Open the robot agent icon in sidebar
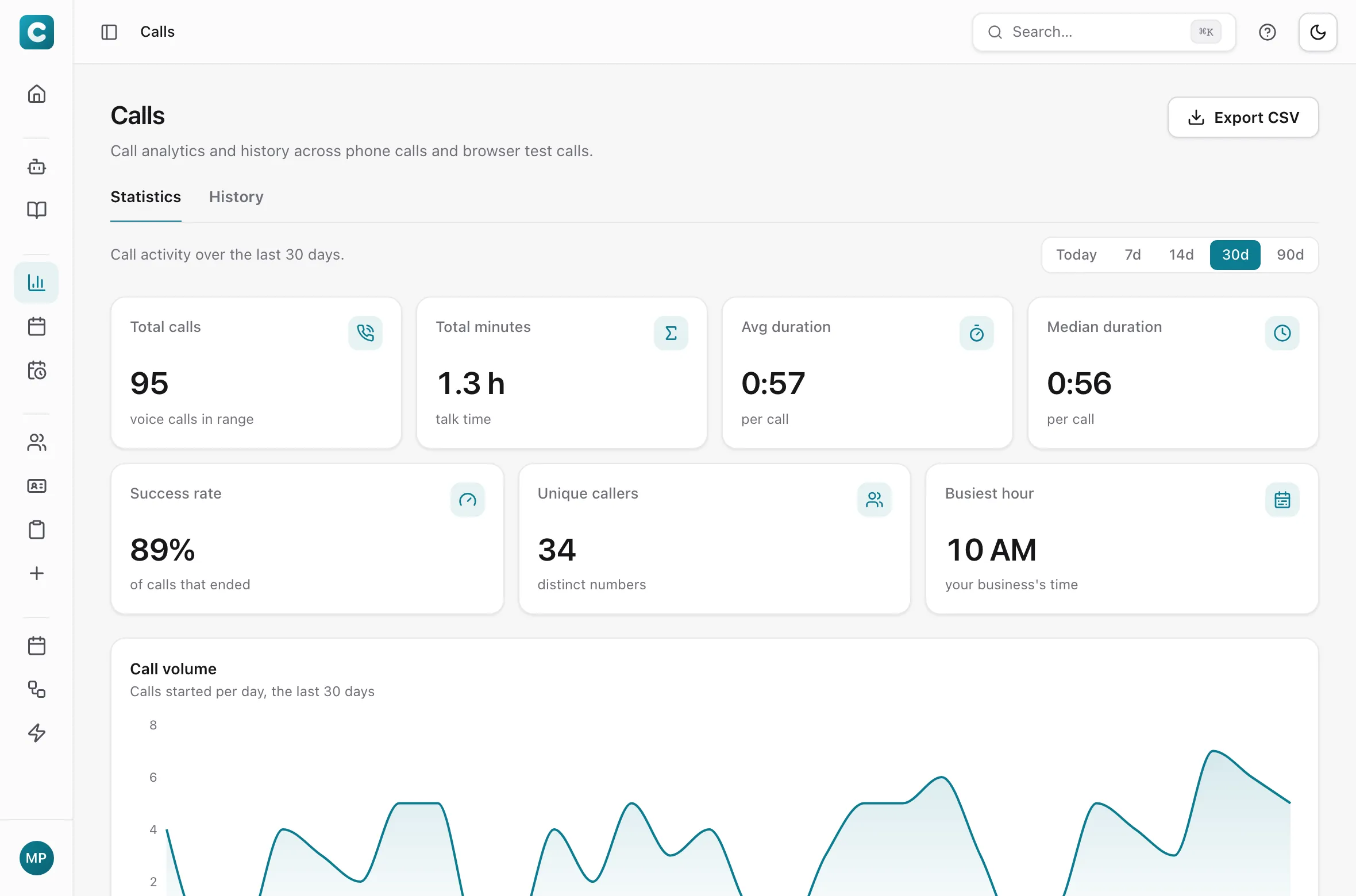Viewport: 1356px width, 896px height. (x=37, y=167)
